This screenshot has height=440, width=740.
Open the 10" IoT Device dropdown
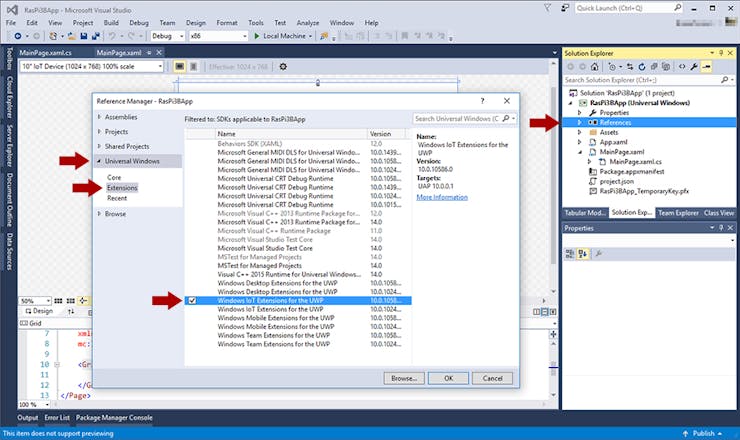[x=92, y=67]
